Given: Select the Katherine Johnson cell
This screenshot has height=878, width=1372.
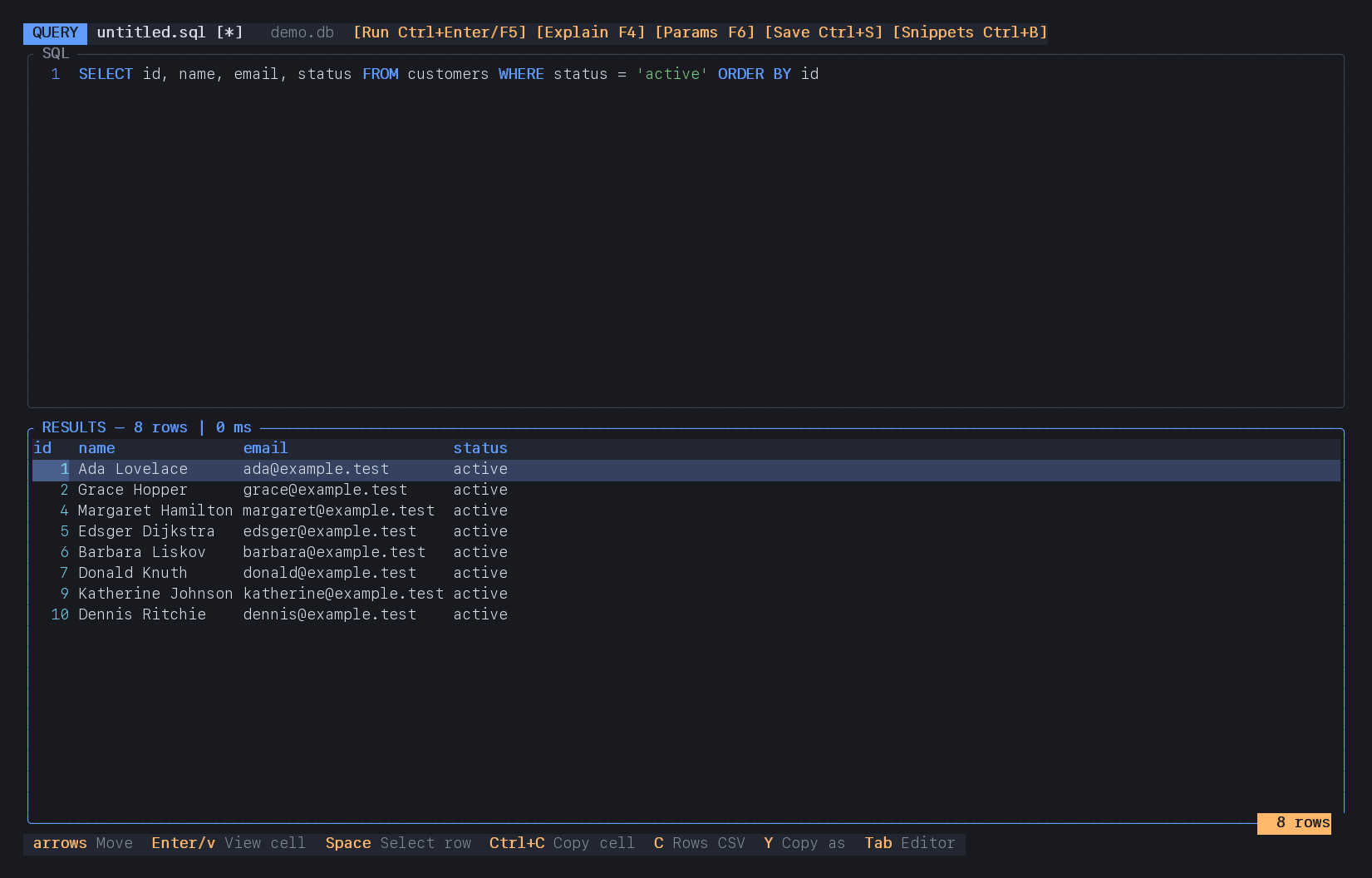Looking at the screenshot, I should tap(155, 594).
